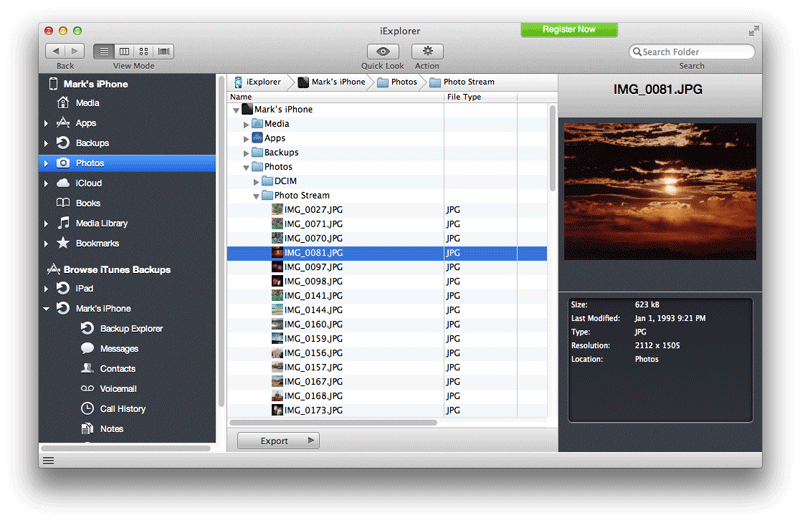This screenshot has width=800, height=523.
Task: Collapse the Photo Stream folder
Action: 257,196
